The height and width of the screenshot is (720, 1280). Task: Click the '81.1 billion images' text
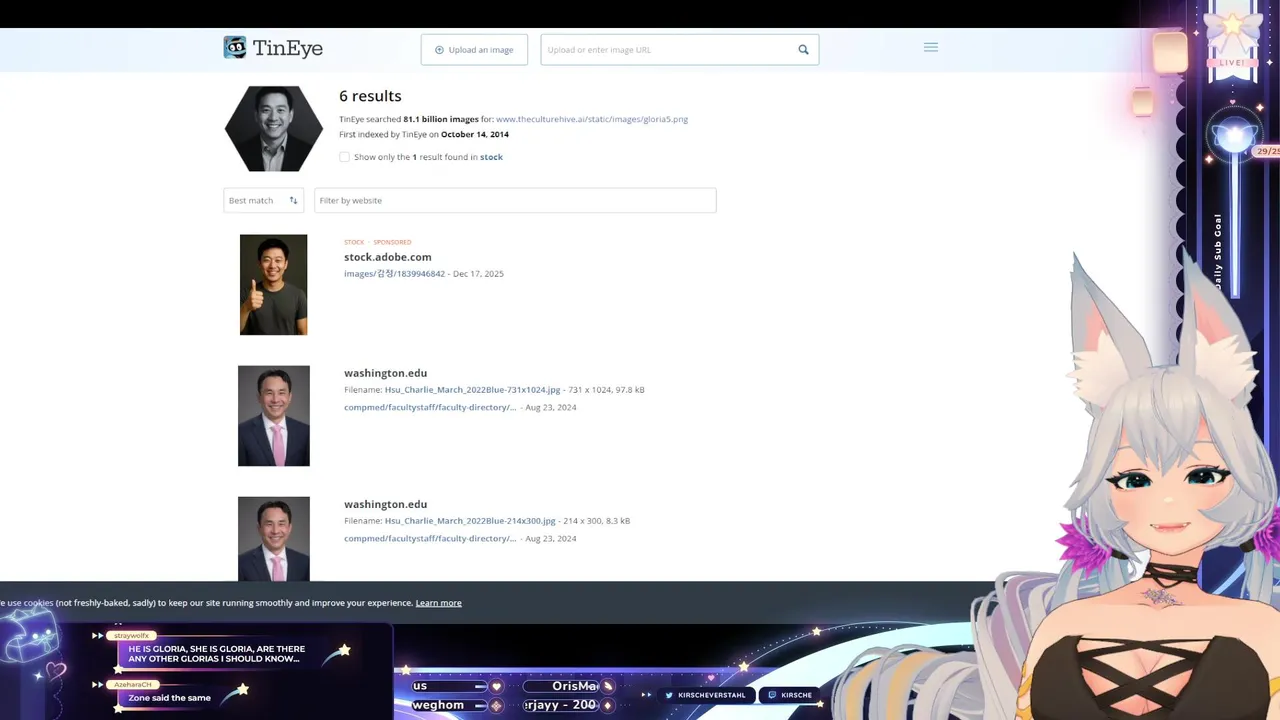[441, 119]
